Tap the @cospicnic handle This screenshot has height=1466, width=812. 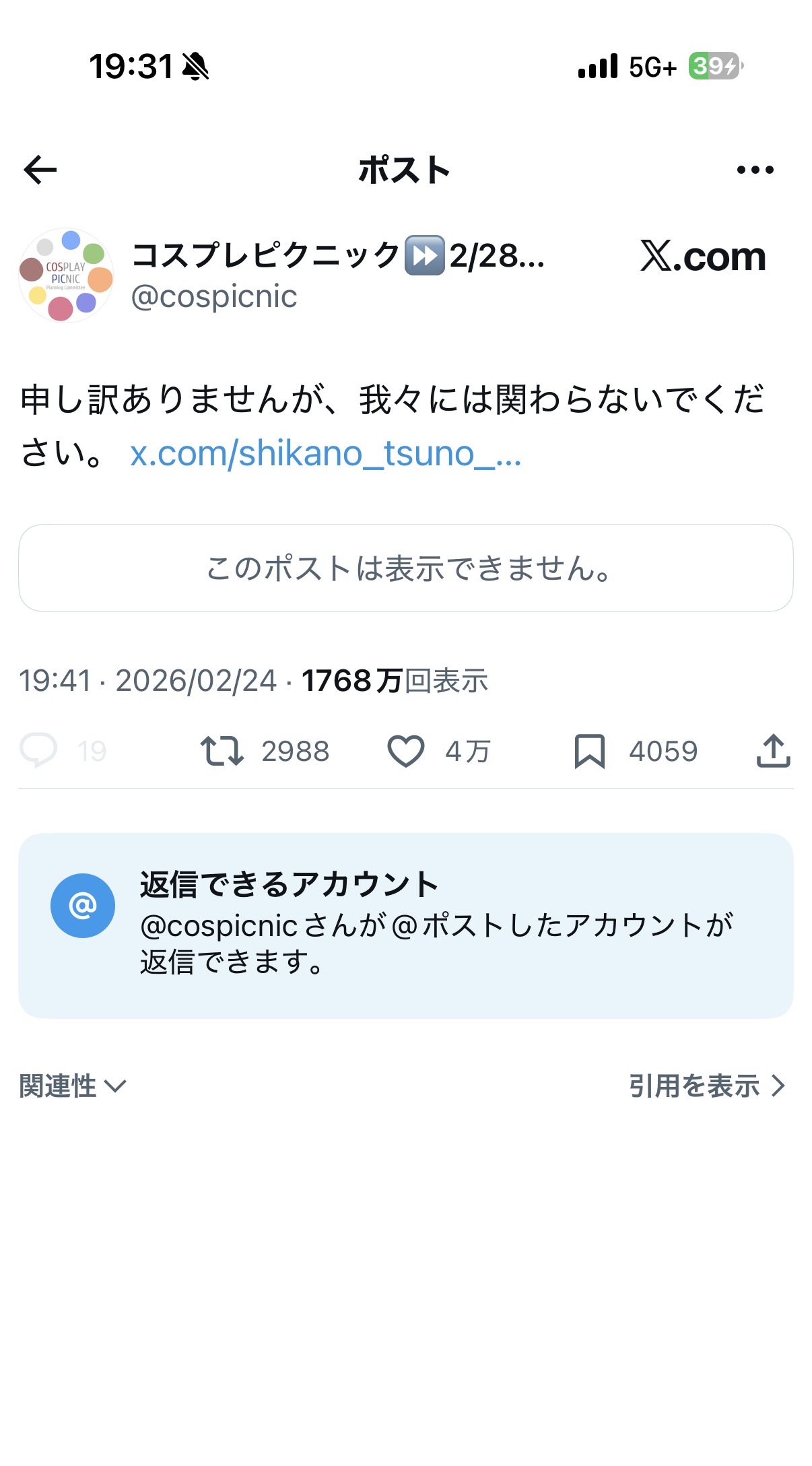(x=214, y=297)
